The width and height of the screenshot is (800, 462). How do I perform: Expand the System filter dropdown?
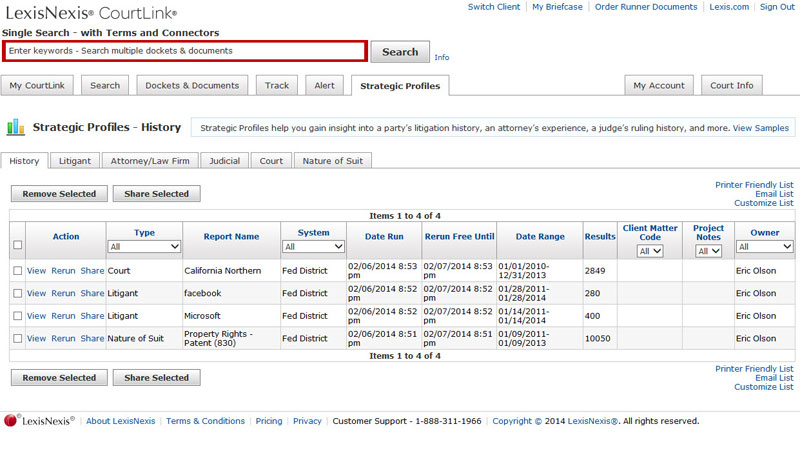313,246
